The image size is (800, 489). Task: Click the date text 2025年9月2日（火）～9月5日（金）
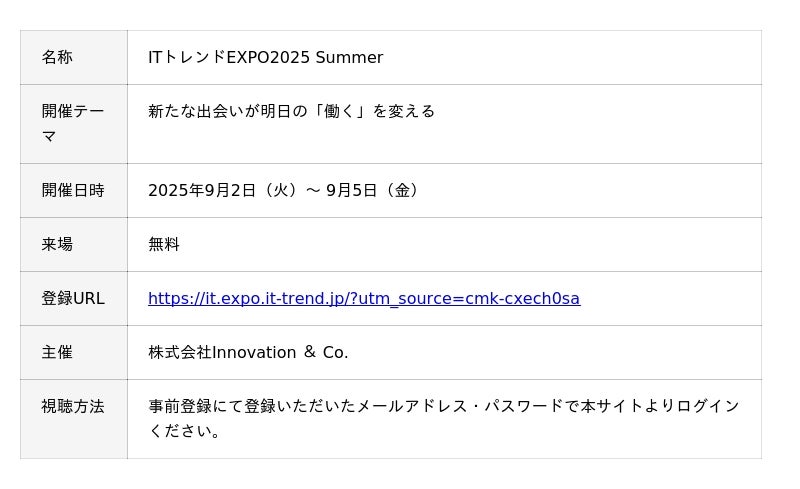point(285,190)
